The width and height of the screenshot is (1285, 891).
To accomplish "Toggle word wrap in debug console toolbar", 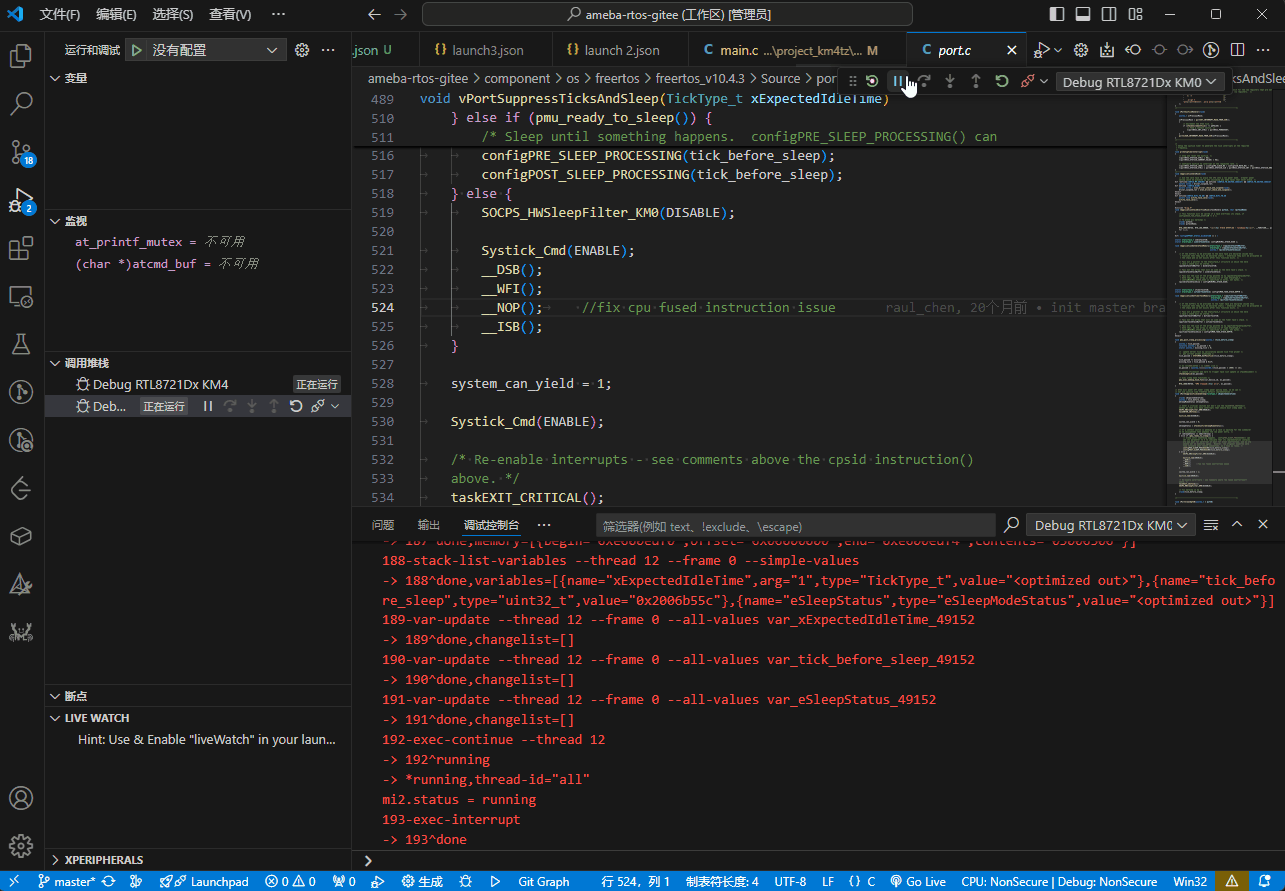I will [x=1211, y=525].
